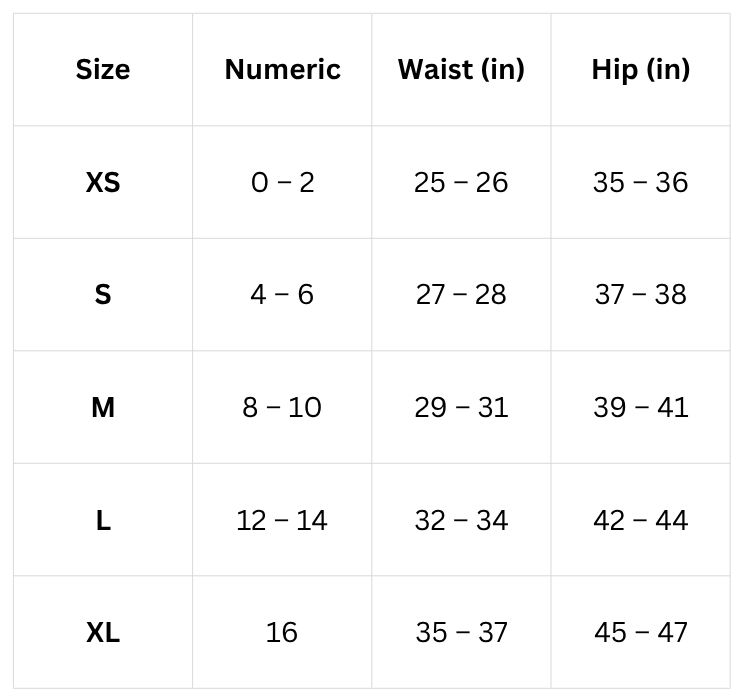Click hip value 45 – 47
Screen dimensions: 740x700
pyautogui.click(x=640, y=633)
